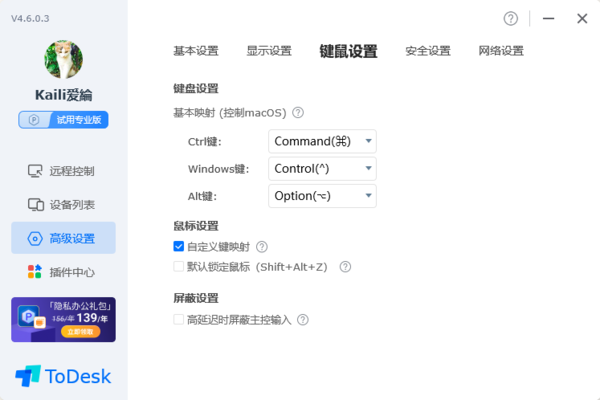This screenshot has height=400, width=600.
Task: Open the Alt键 mapping dropdown
Action: [x=322, y=196]
